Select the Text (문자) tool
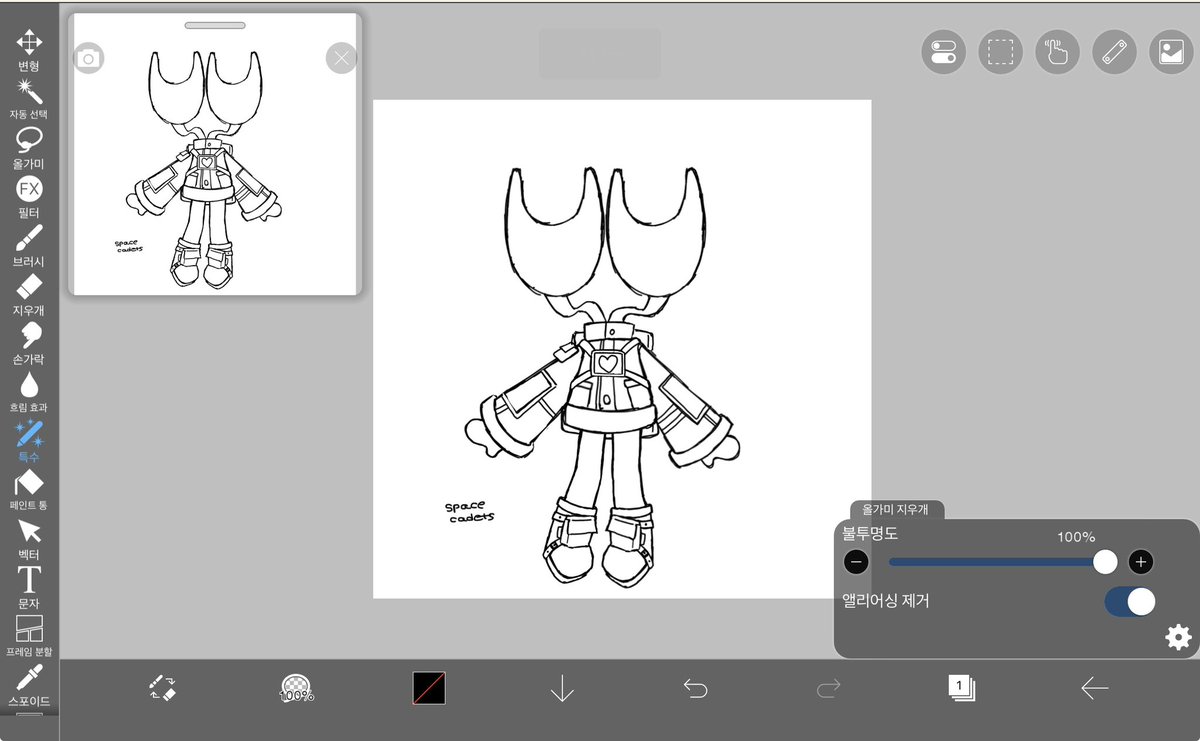The width and height of the screenshot is (1200, 741). 29,589
